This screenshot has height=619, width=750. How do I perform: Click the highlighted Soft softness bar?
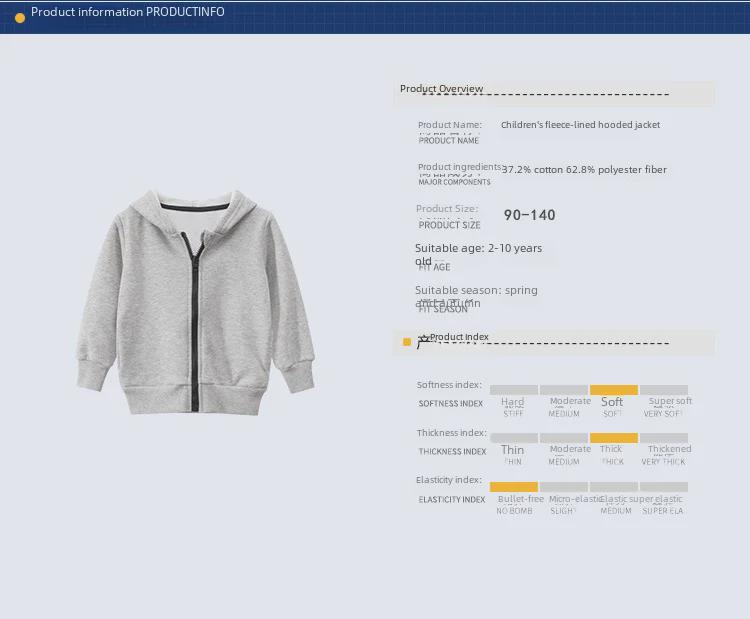(x=613, y=390)
